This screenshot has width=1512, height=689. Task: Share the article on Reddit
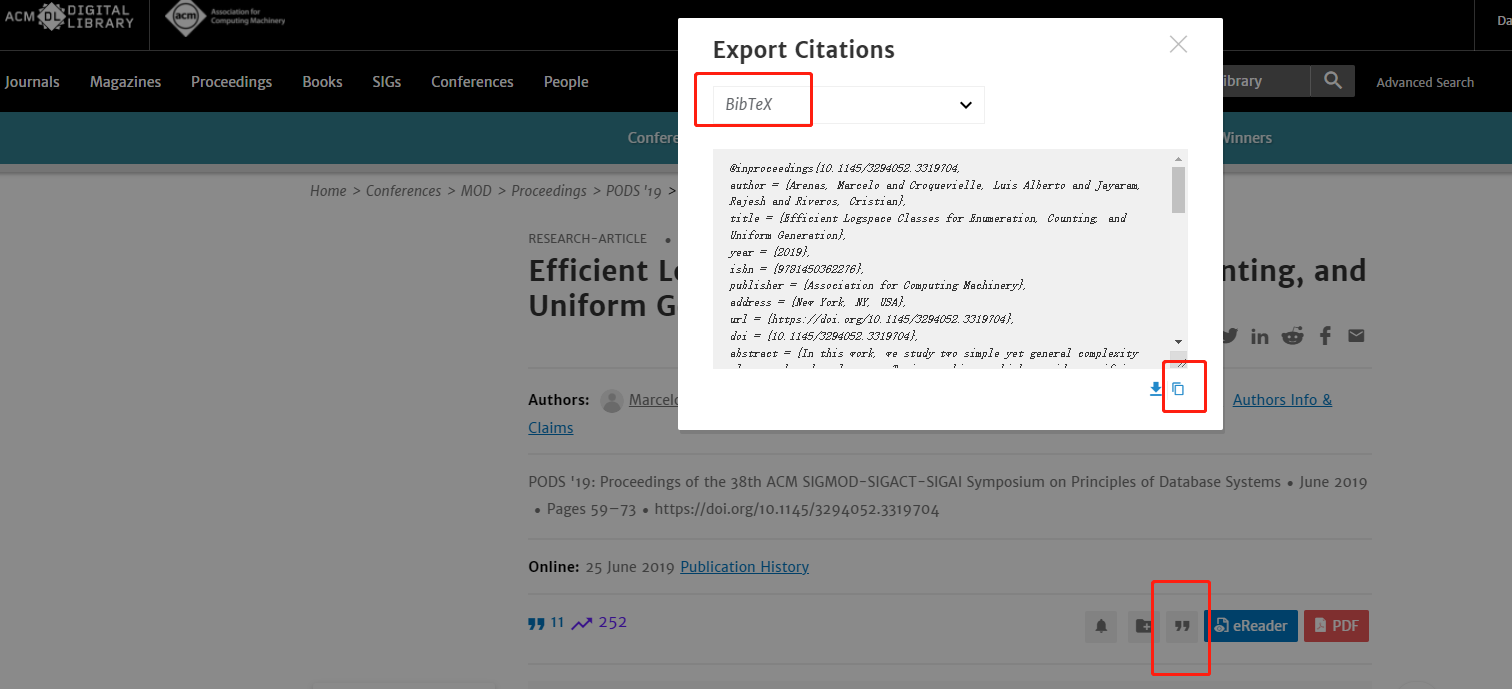click(1292, 335)
